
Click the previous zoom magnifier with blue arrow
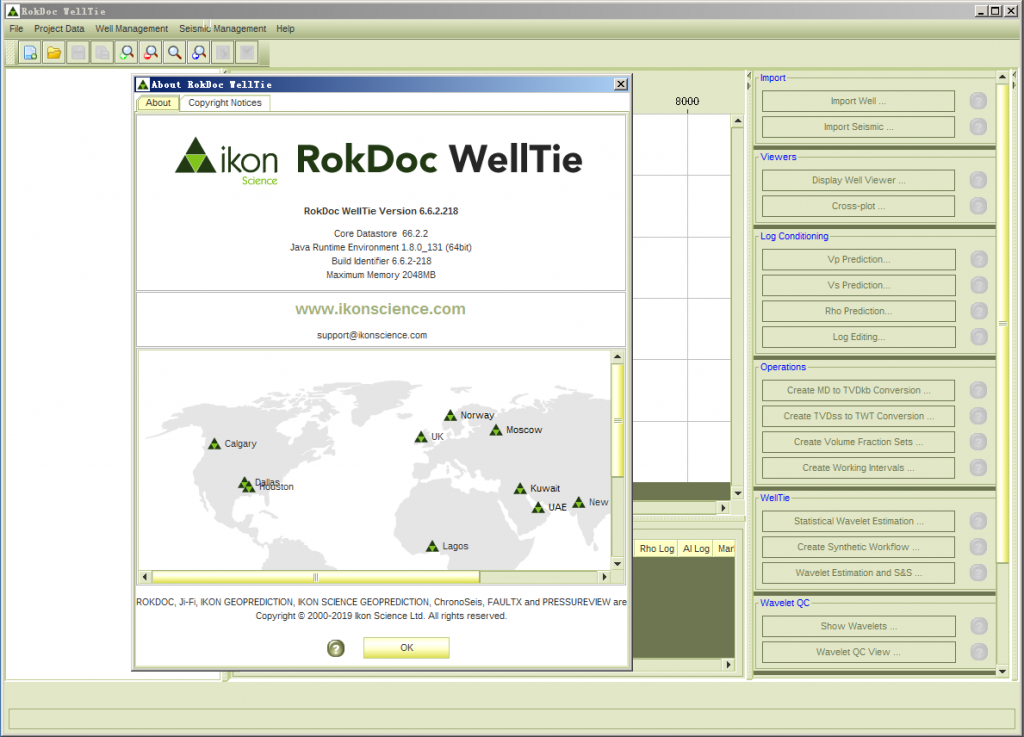[x=199, y=53]
